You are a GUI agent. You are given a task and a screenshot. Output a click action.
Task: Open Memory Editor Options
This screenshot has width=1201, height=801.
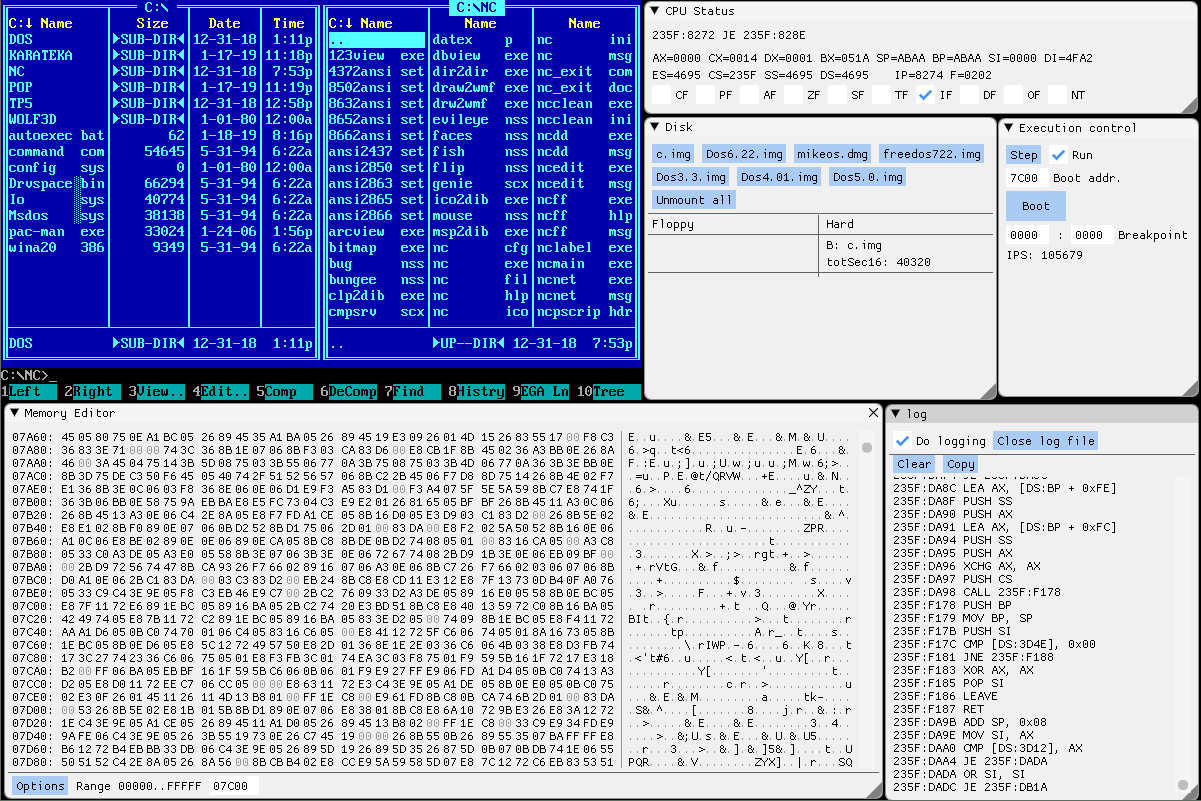click(x=40, y=786)
